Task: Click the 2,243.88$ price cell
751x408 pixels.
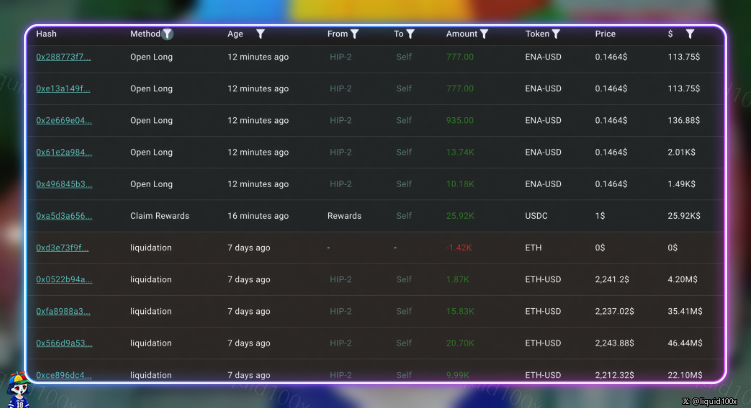Action: (x=614, y=343)
